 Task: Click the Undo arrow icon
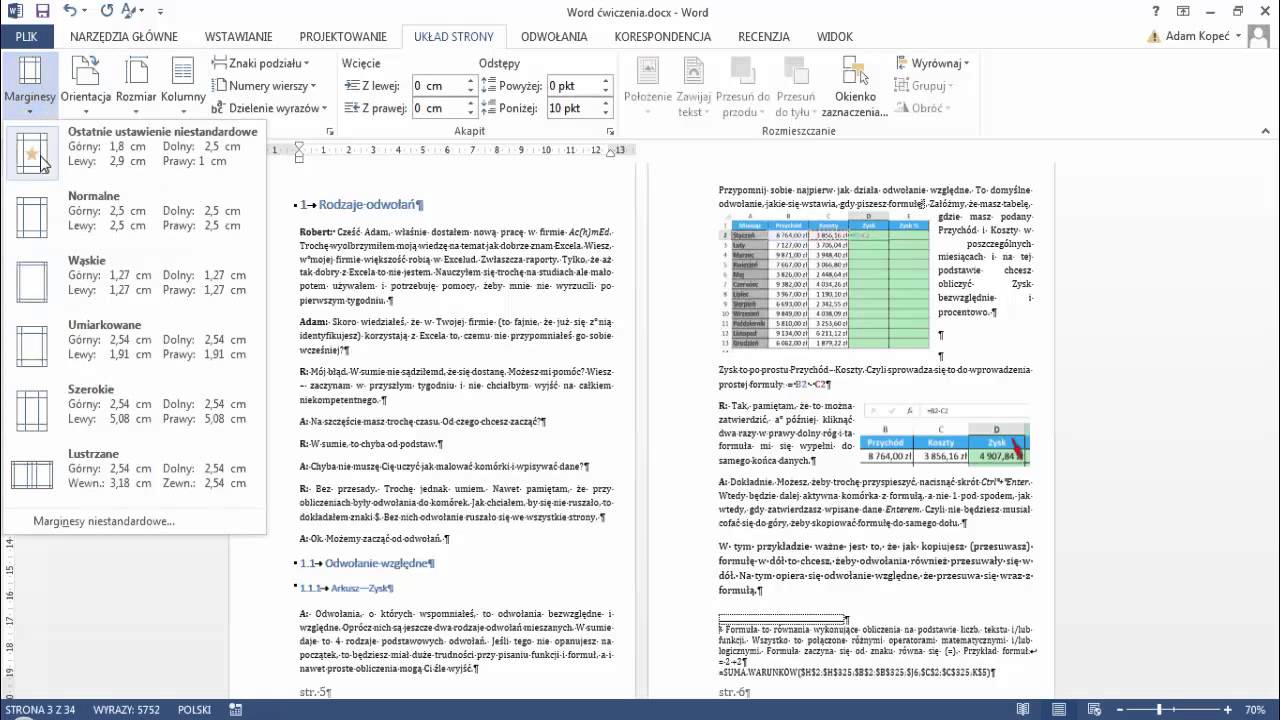(69, 12)
